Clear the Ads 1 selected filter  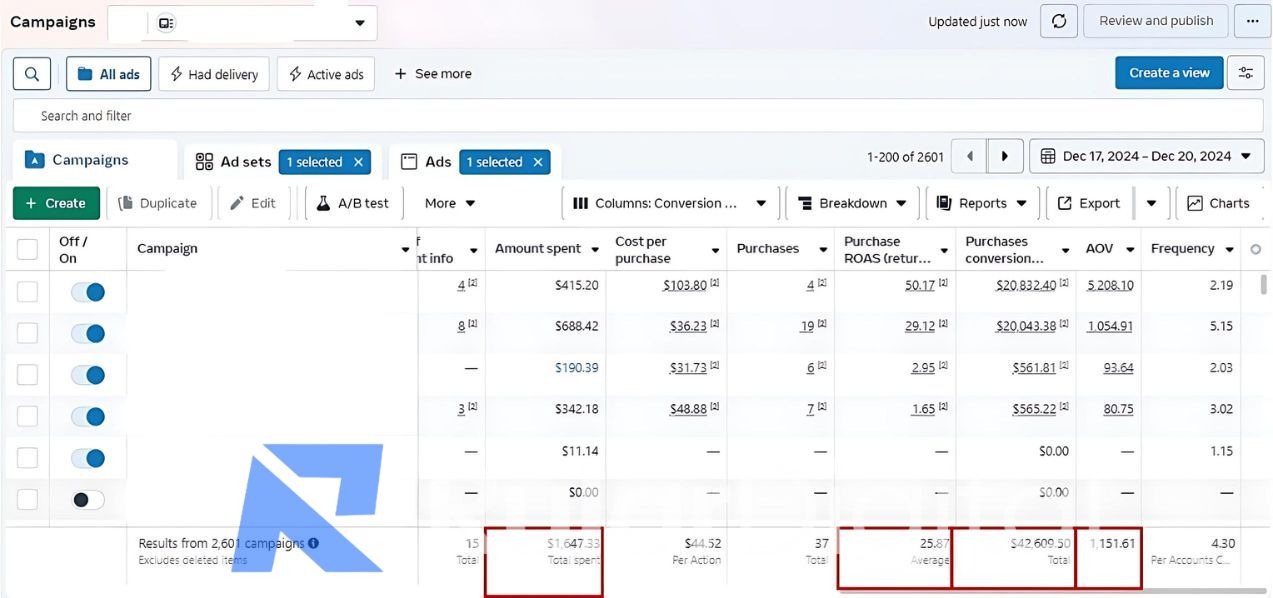tap(538, 162)
